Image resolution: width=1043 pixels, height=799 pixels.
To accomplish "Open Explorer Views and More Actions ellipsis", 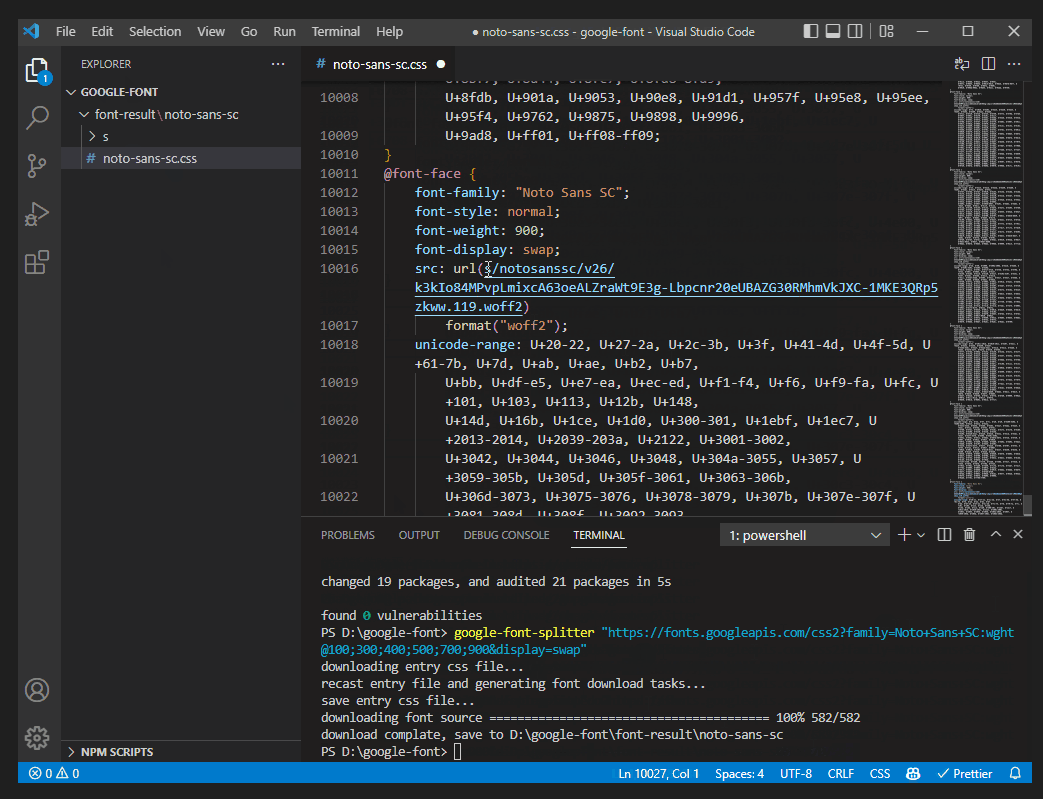I will 278,64.
